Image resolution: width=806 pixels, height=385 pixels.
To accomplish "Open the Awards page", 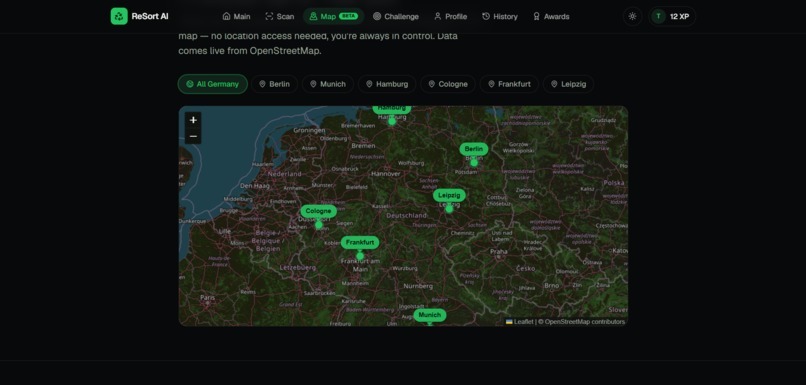I will point(551,16).
